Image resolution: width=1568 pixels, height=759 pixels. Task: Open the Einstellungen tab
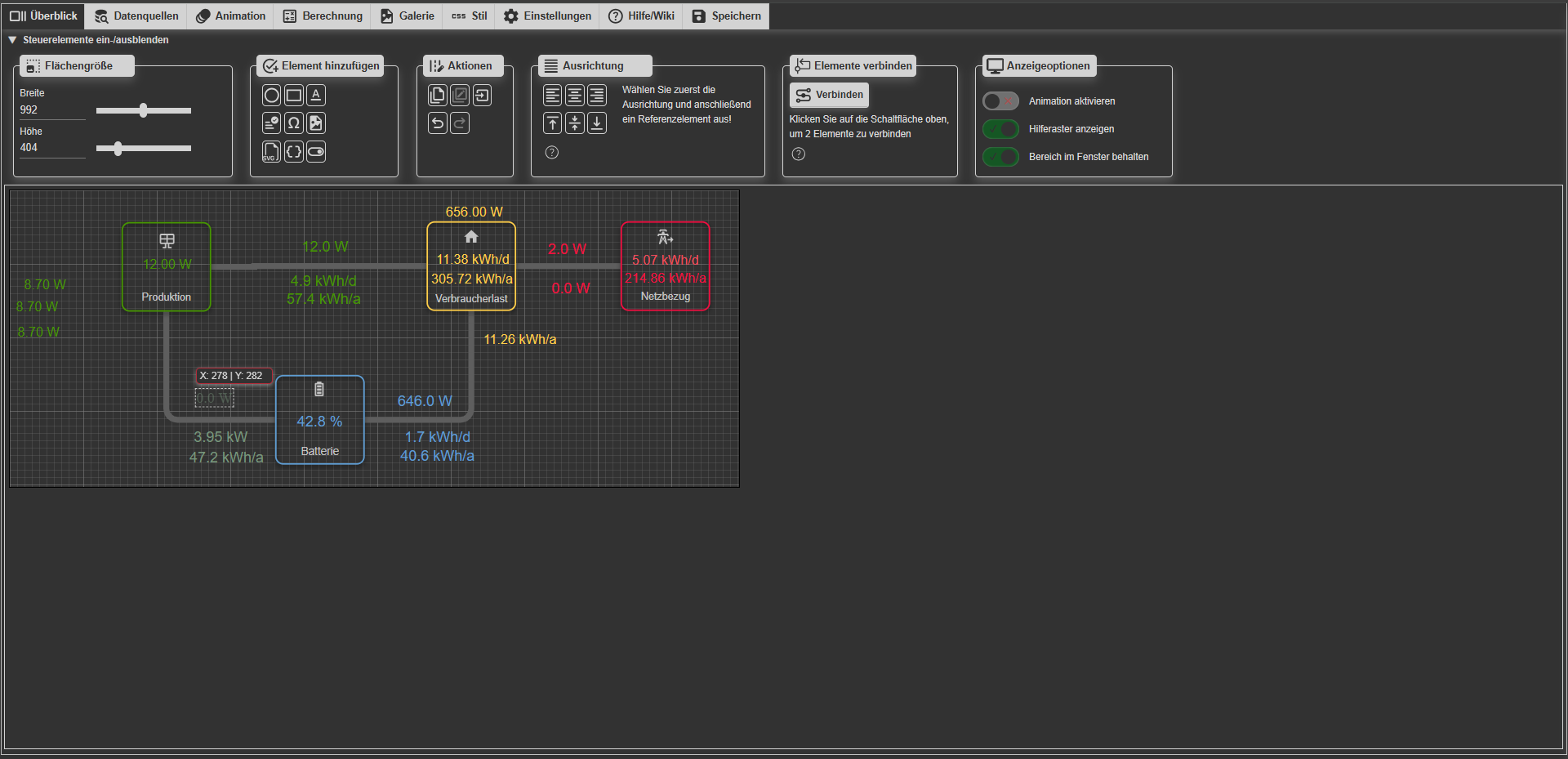(x=547, y=16)
